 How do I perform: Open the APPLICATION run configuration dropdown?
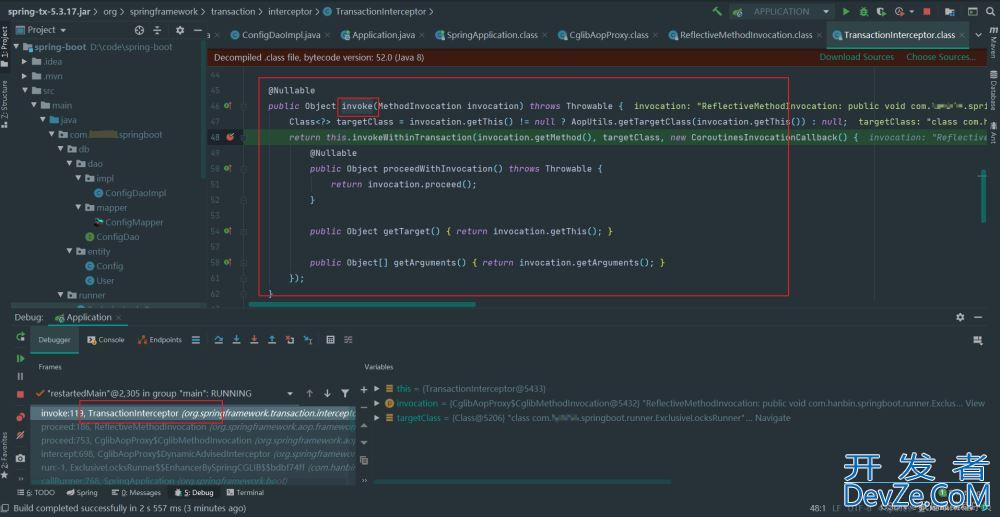coord(783,11)
